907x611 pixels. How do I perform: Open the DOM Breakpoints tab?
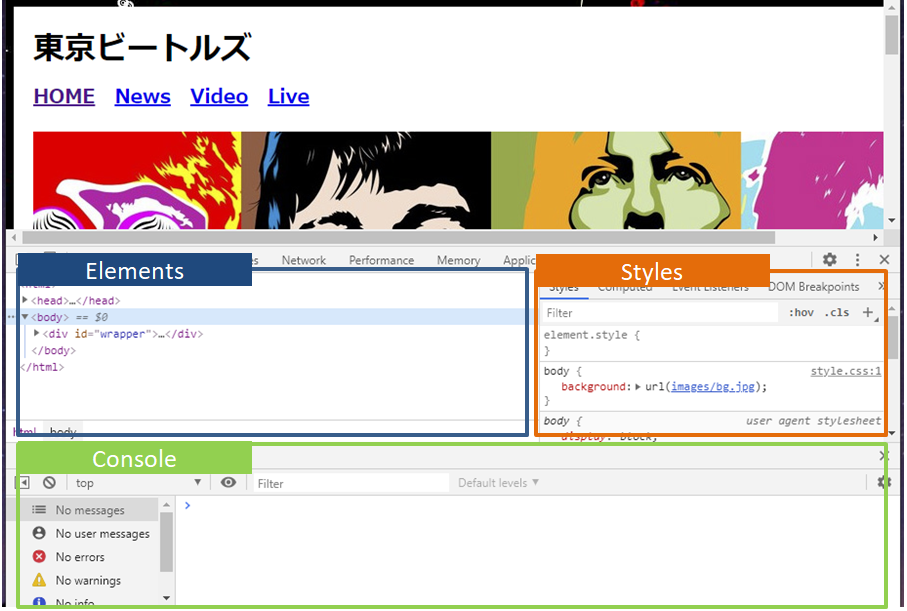pos(813,286)
